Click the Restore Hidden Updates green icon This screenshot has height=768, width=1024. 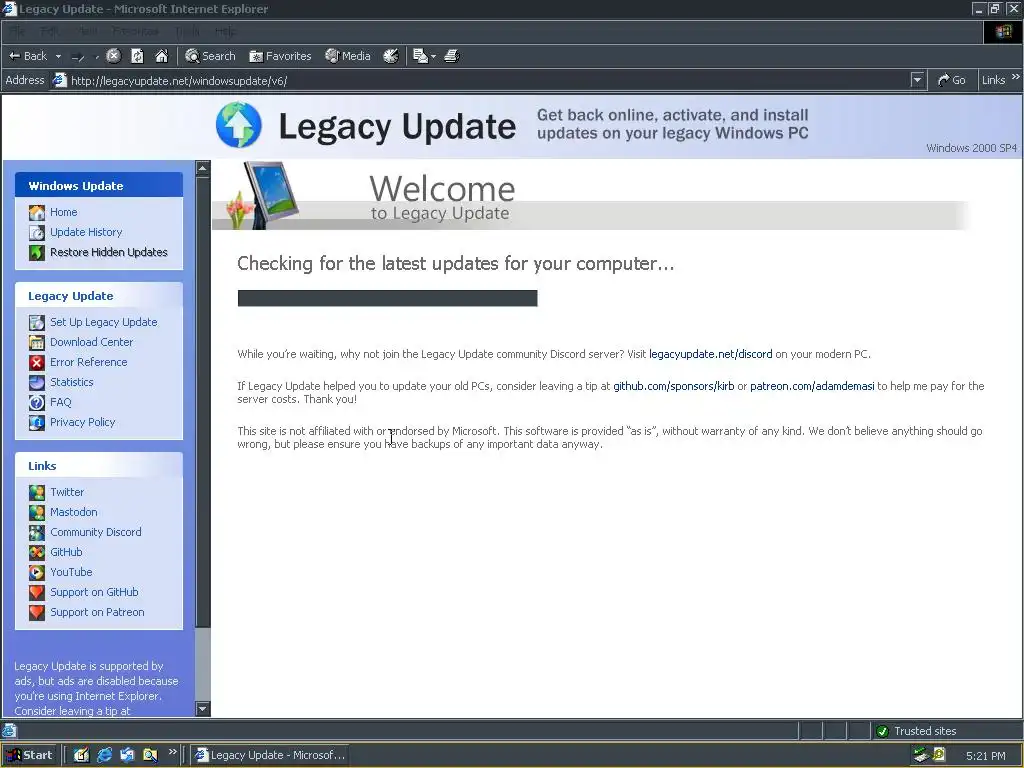[x=37, y=252]
